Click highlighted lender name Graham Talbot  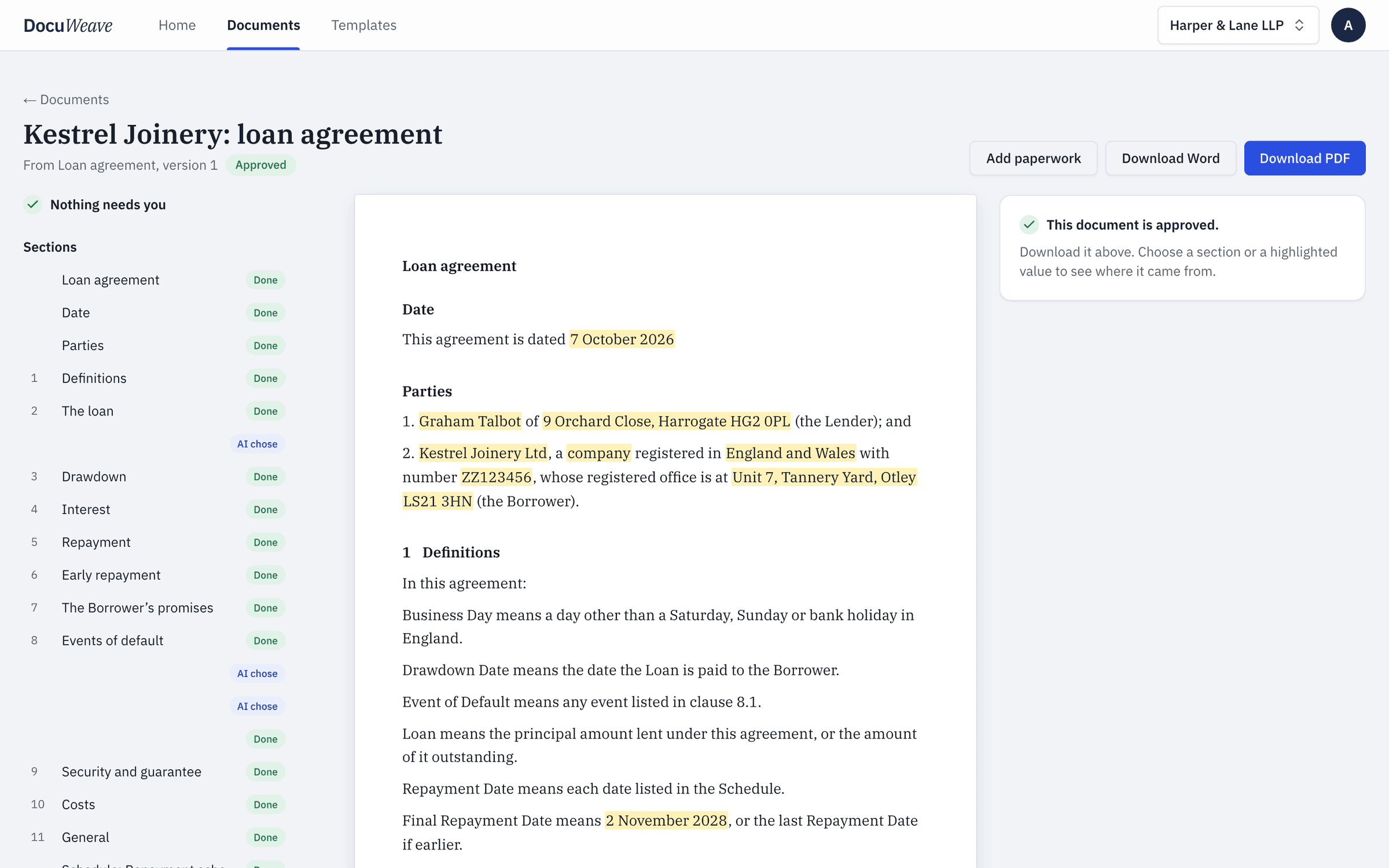click(470, 422)
